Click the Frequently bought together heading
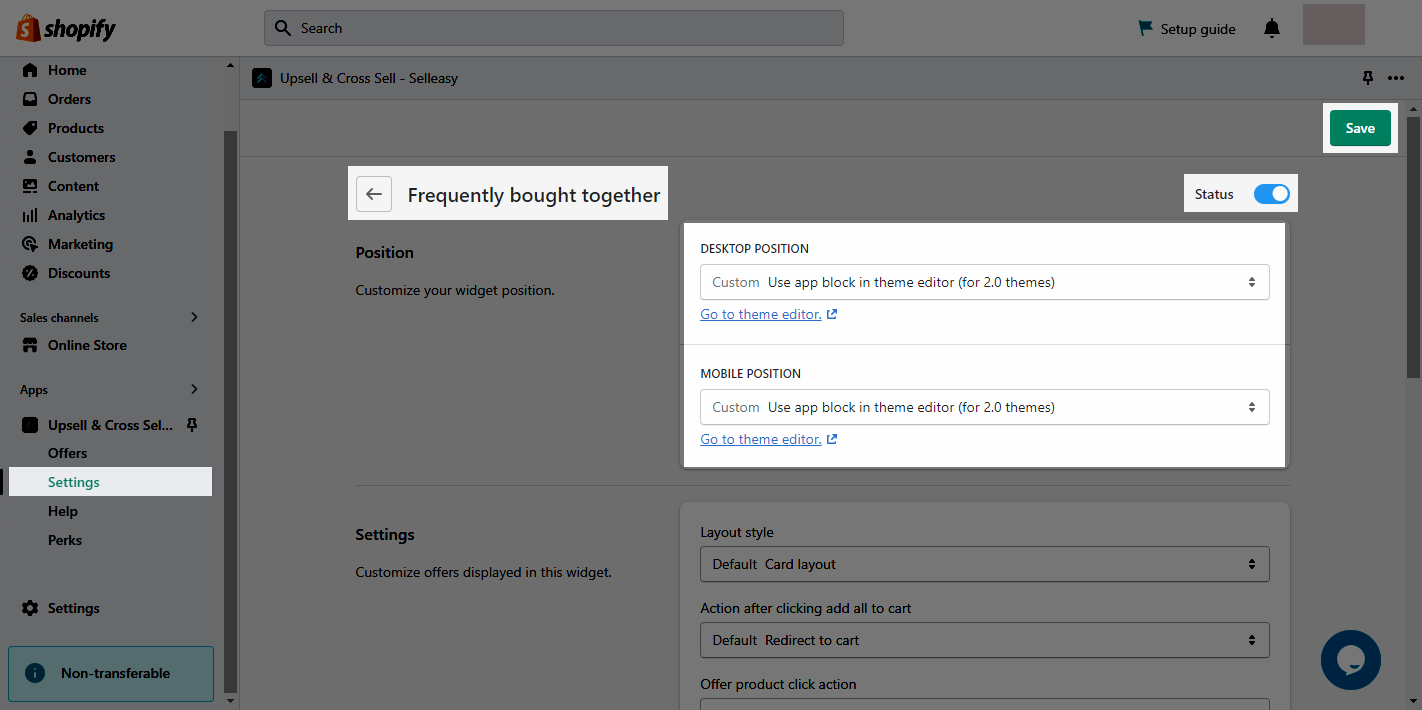The height and width of the screenshot is (710, 1422). (534, 195)
